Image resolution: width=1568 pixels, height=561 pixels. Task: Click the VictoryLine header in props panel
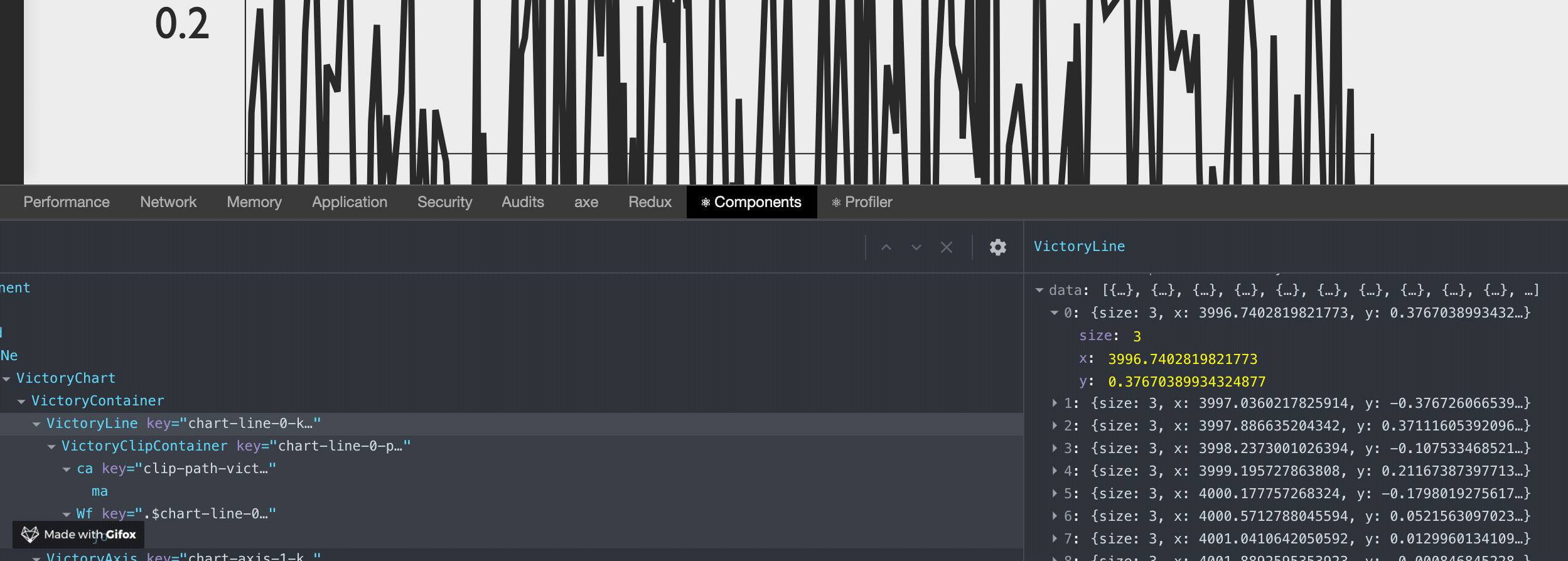point(1080,247)
